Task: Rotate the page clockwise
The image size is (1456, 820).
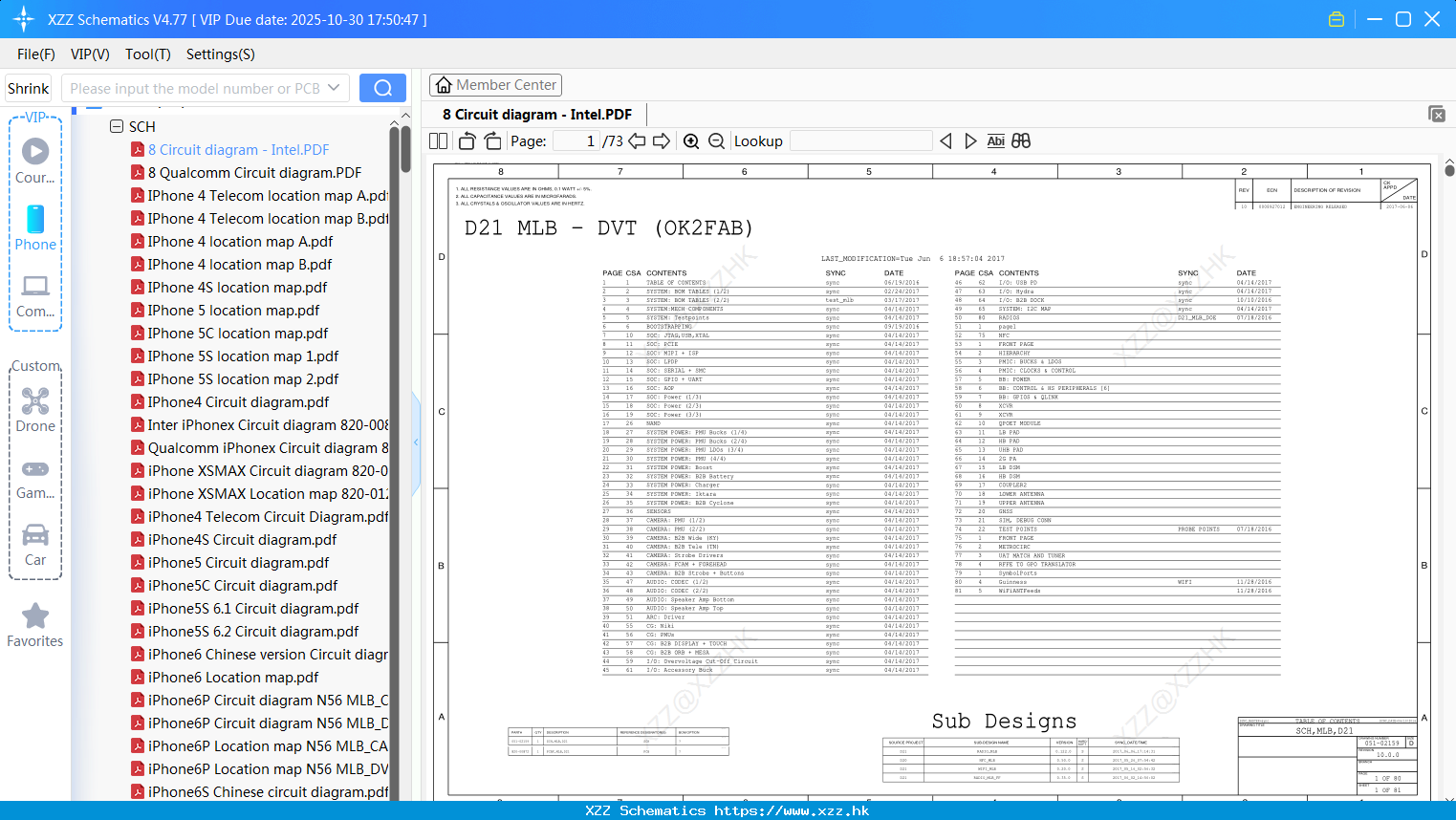Action: click(x=492, y=141)
